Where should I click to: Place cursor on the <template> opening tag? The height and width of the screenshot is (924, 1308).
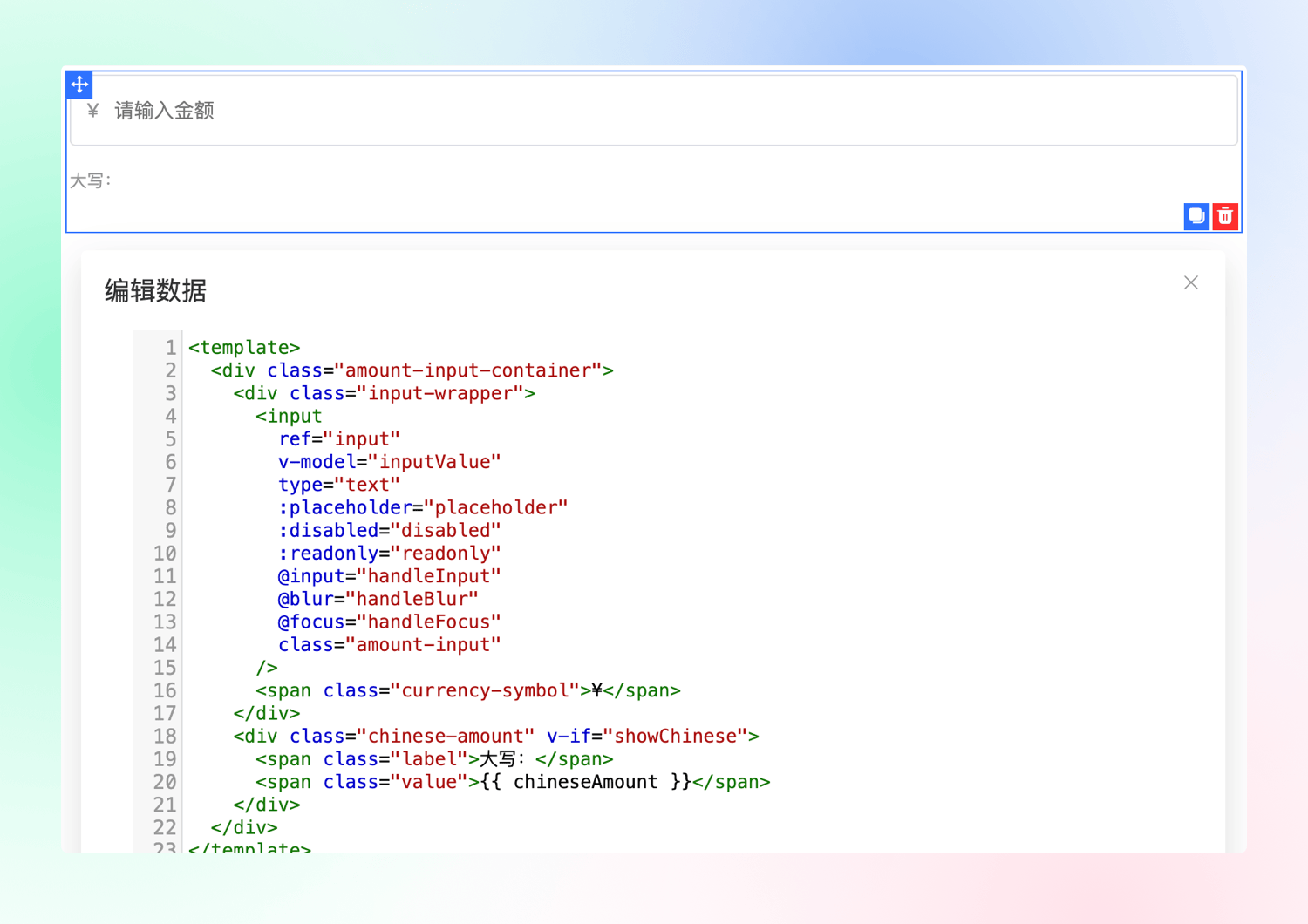coord(244,348)
